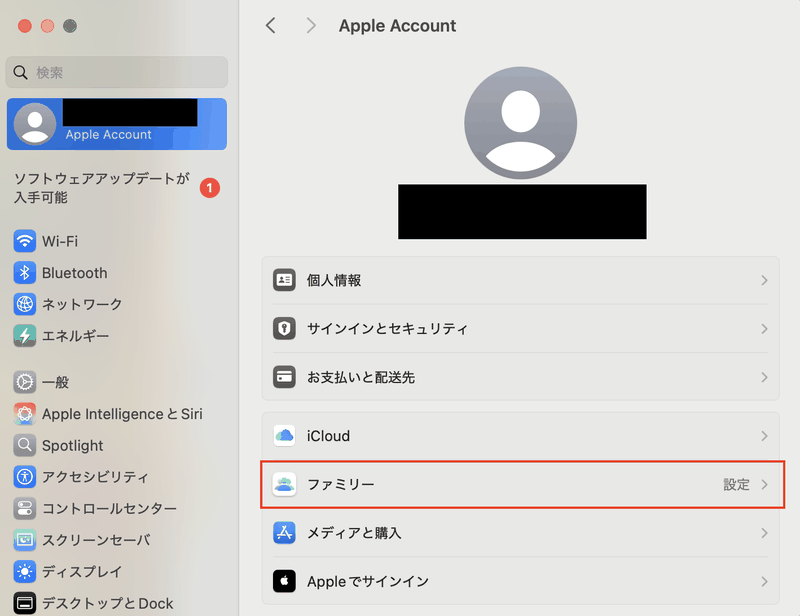The height and width of the screenshot is (616, 800).
Task: Select Wi-Fi label in sidebar
Action: coord(60,241)
